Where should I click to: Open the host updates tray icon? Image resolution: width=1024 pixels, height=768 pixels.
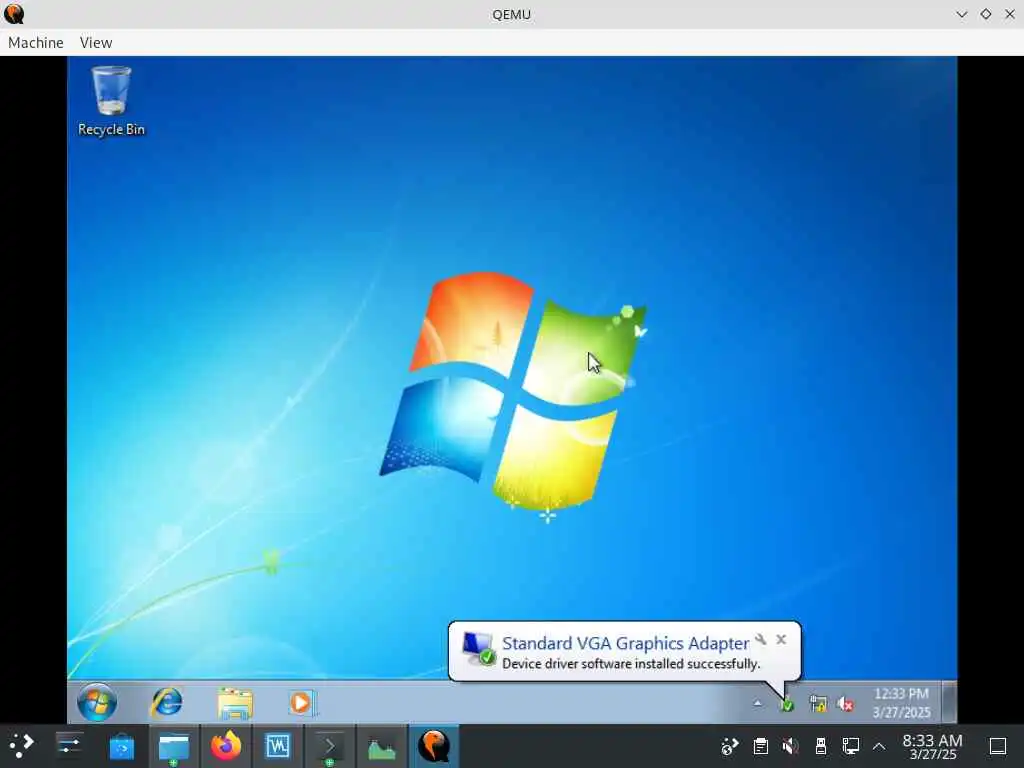pos(729,746)
